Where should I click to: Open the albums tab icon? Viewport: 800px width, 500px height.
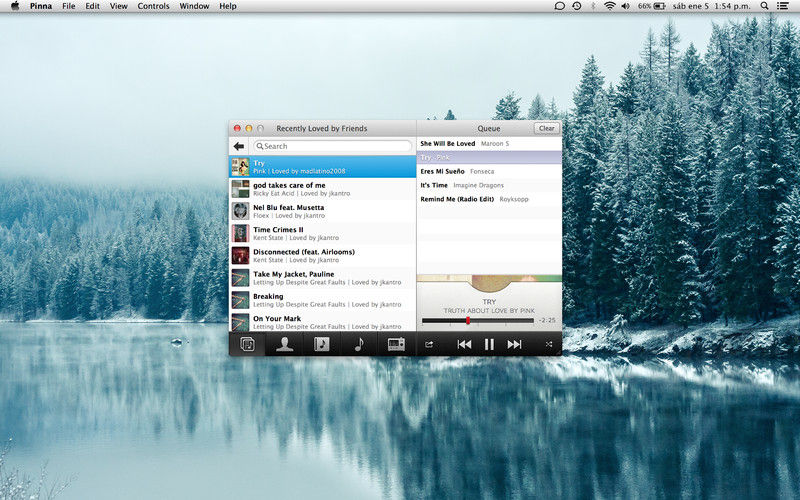point(321,344)
